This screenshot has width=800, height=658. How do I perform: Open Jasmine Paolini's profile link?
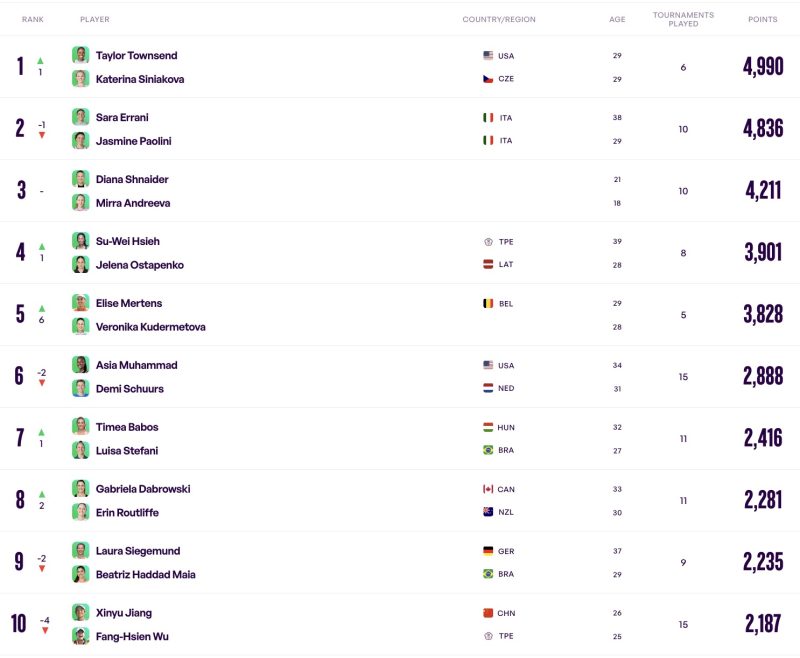click(134, 141)
